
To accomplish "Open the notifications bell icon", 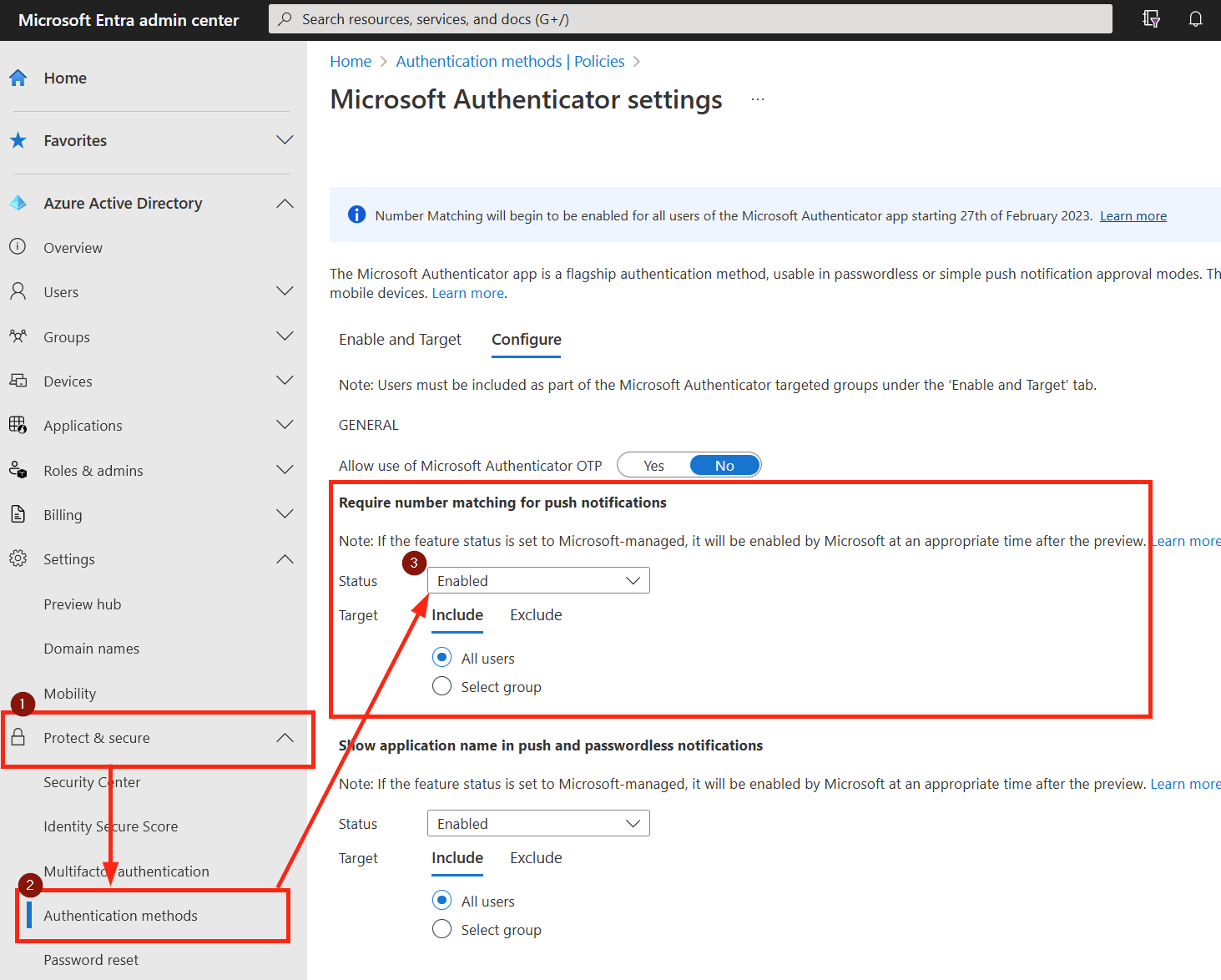I will coord(1196,19).
